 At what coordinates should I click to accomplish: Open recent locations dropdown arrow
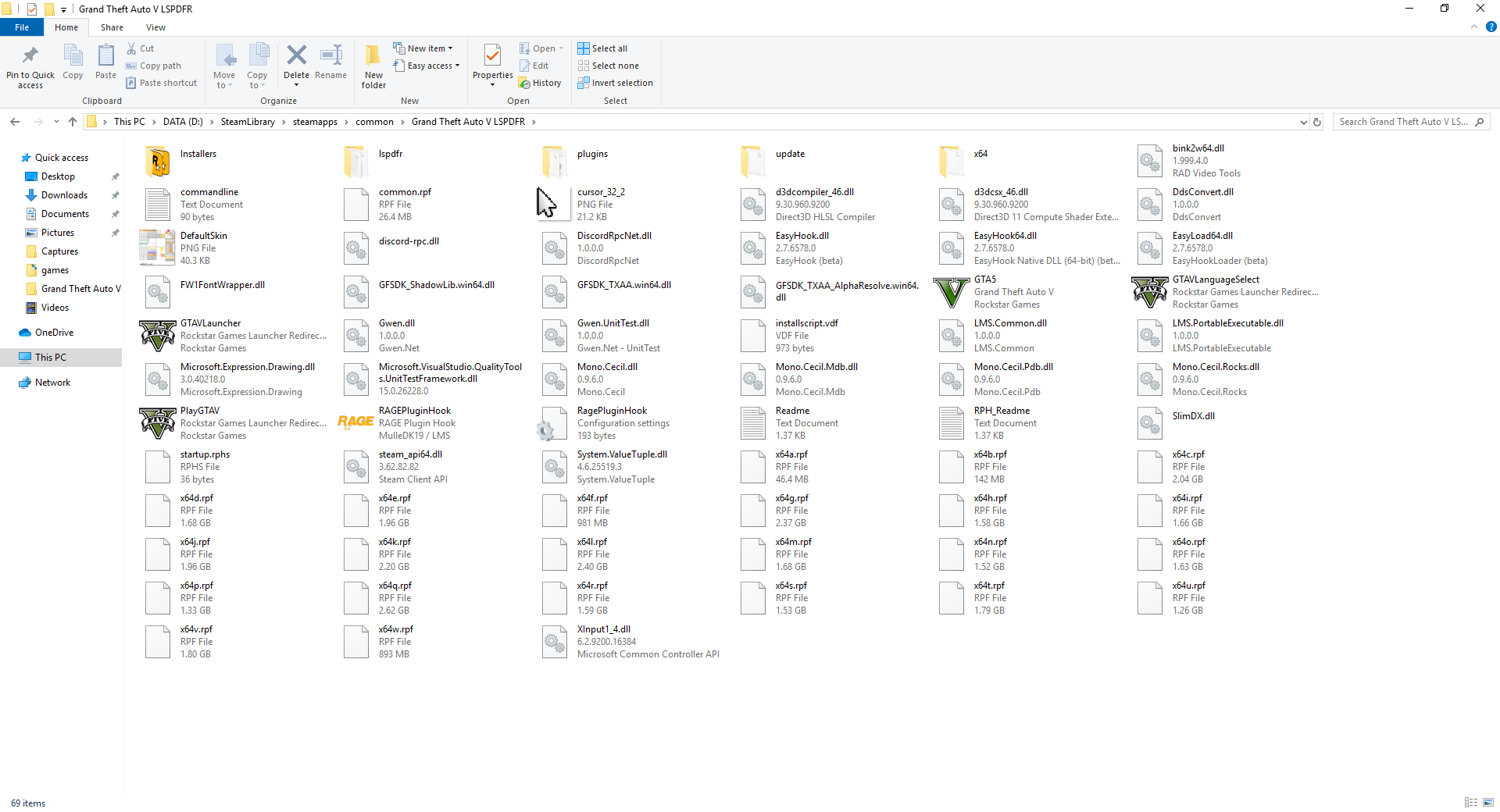coord(56,122)
